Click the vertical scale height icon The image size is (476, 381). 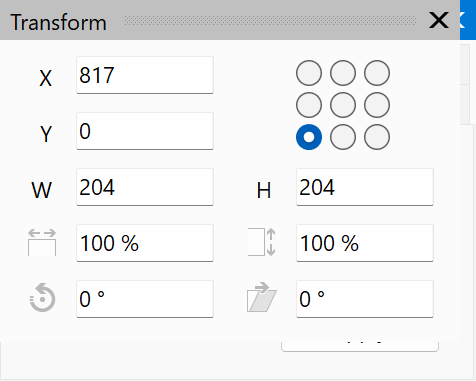coord(262,242)
